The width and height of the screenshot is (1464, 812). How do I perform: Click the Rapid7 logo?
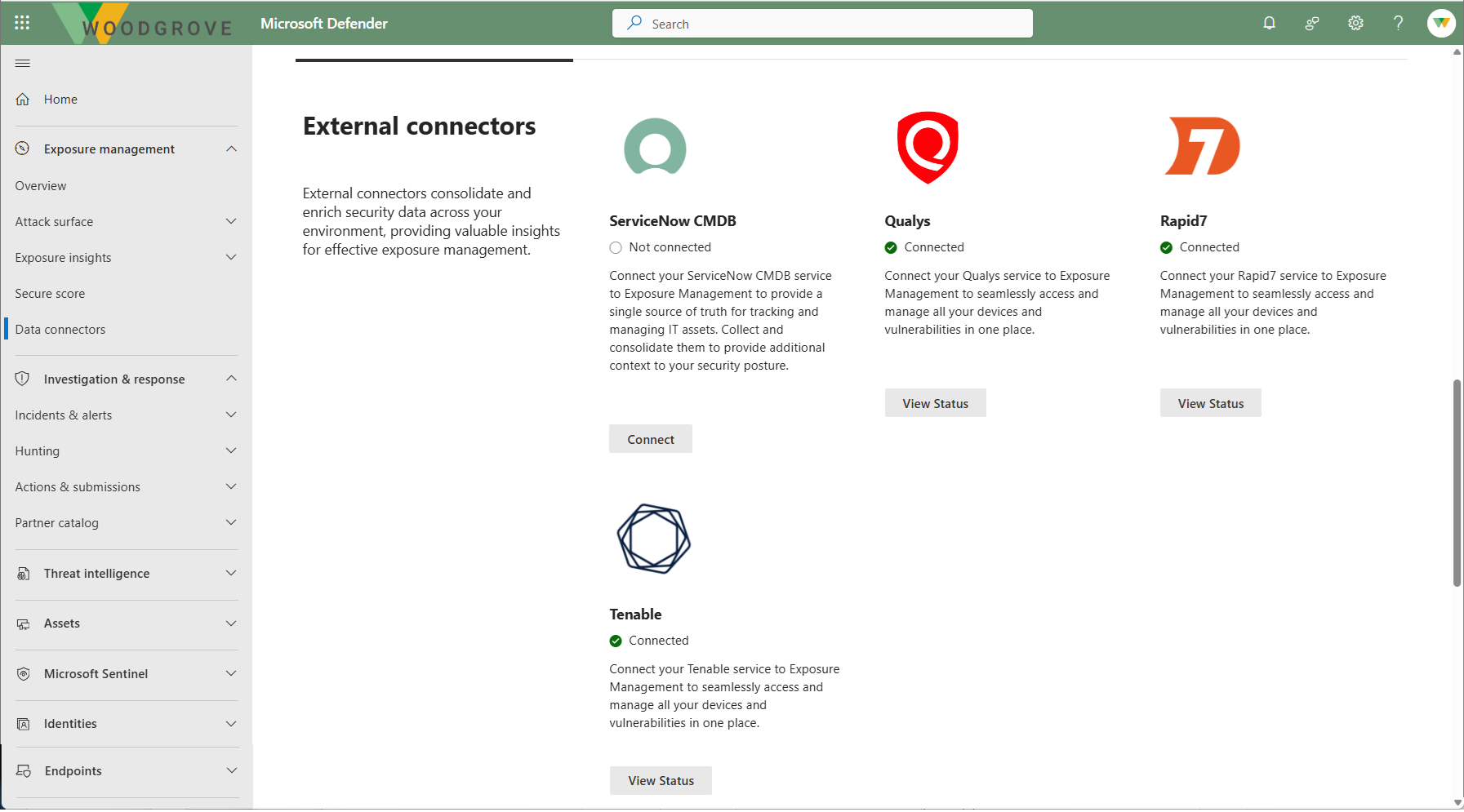click(x=1203, y=146)
